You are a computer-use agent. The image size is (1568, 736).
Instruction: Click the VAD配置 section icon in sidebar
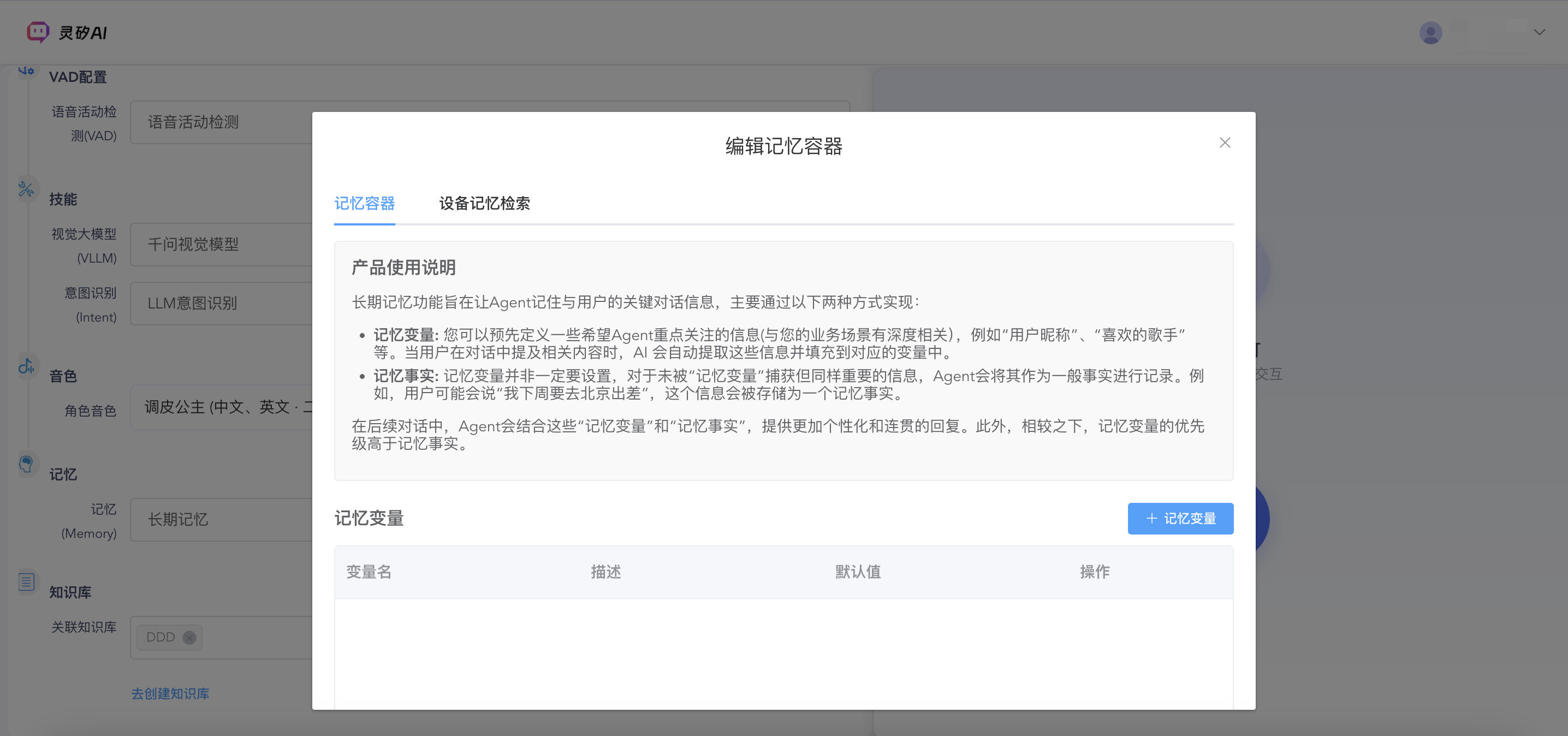(x=27, y=70)
